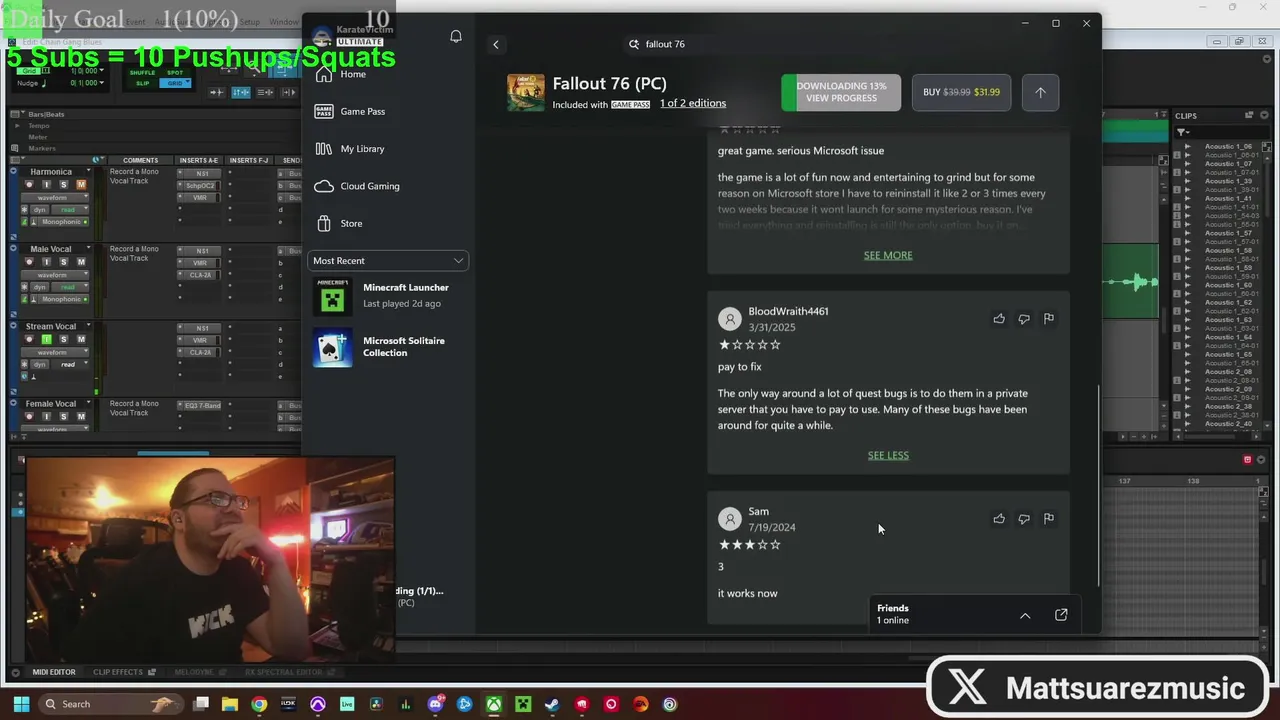Click Task View icon on taskbar

tap(201, 704)
